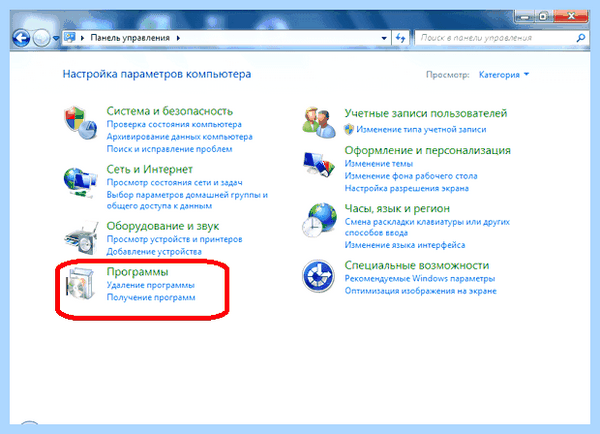Viewport: 600px width, 434px height.
Task: Open Настройка разрешения экрана link
Action: pos(406,188)
